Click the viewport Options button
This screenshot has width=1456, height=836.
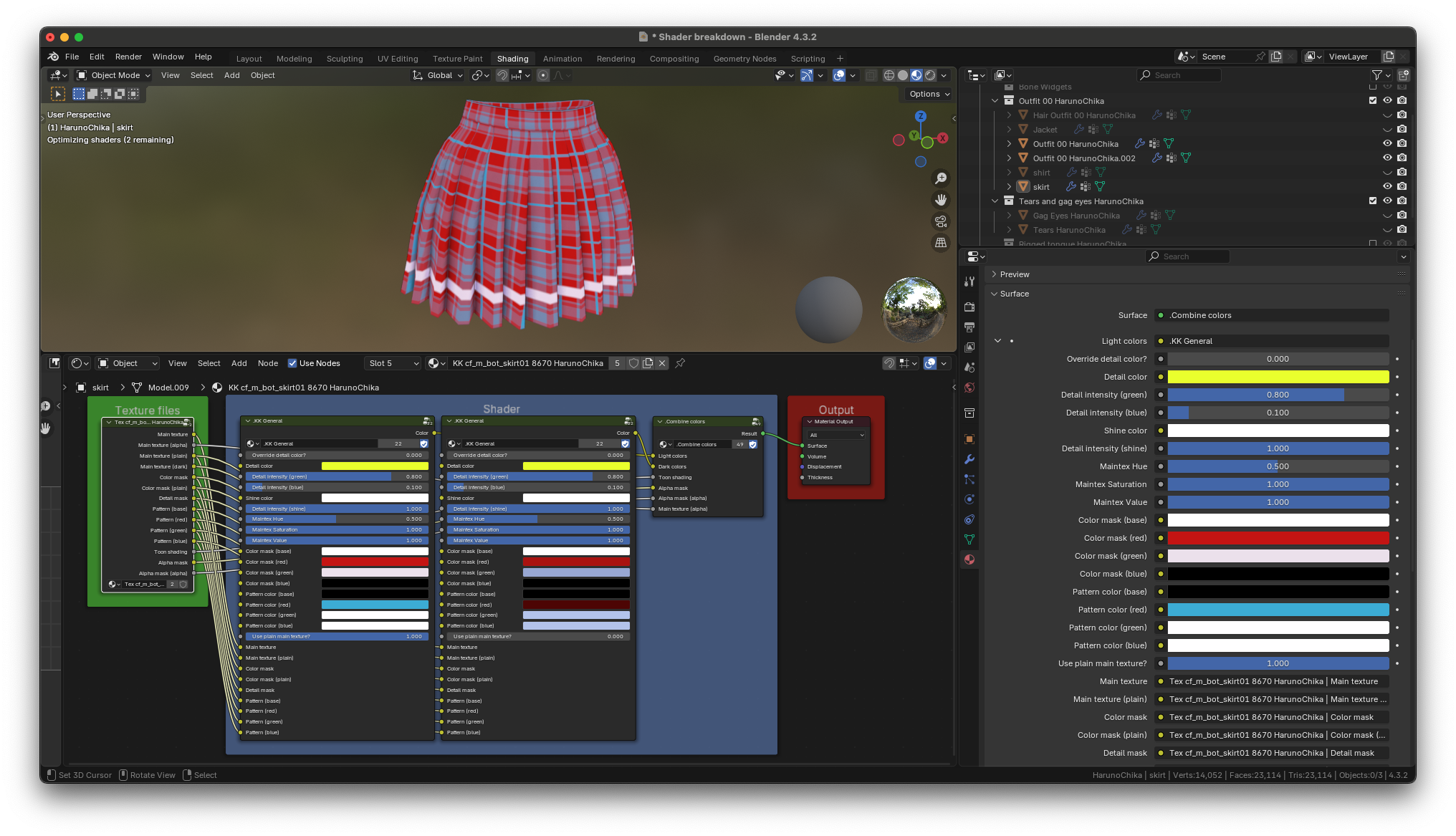[929, 94]
